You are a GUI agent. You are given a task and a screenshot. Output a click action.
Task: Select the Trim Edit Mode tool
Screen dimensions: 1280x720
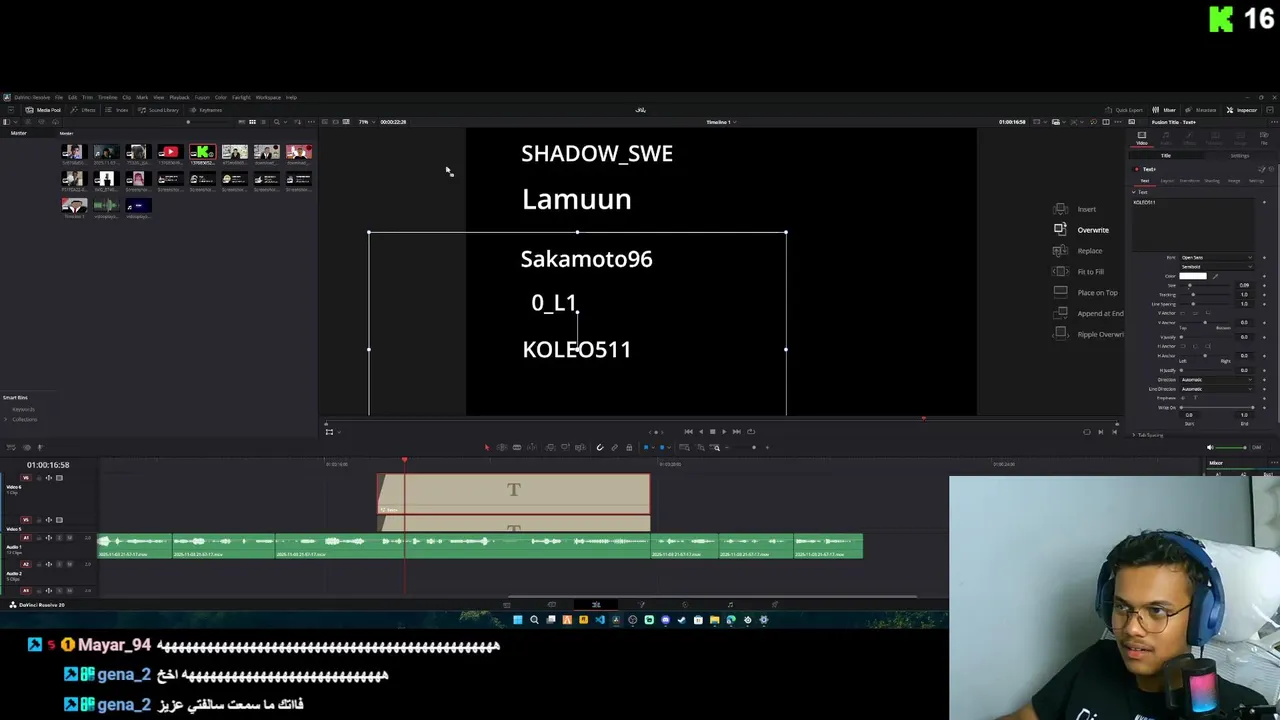coord(502,447)
